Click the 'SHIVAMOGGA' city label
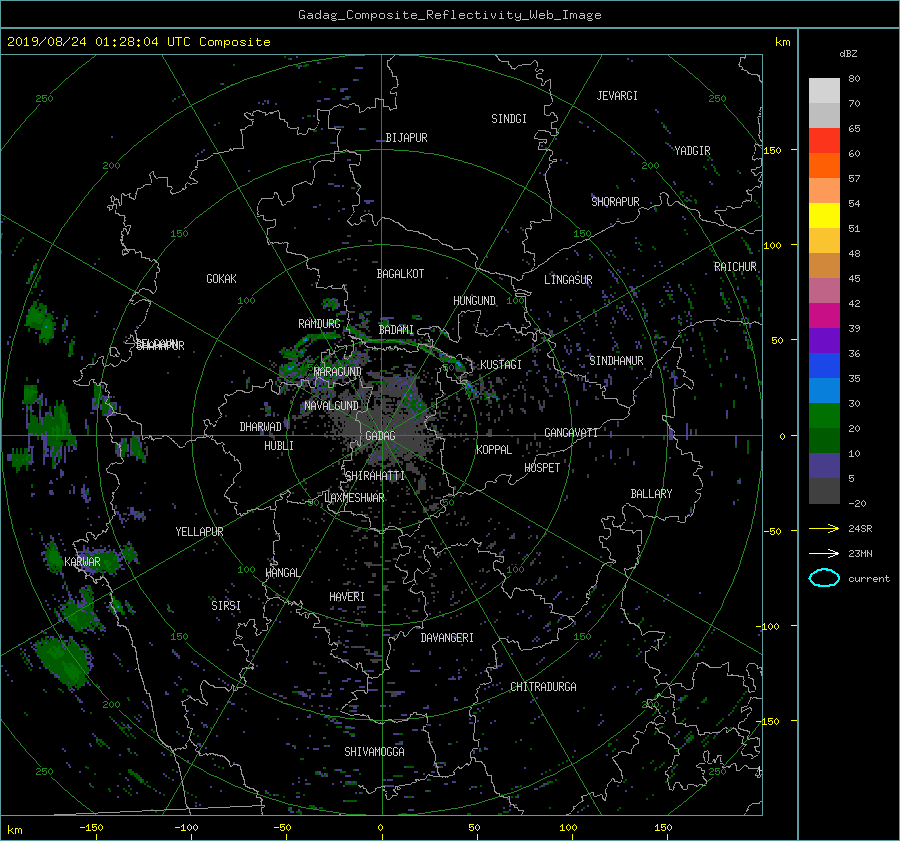 (374, 752)
